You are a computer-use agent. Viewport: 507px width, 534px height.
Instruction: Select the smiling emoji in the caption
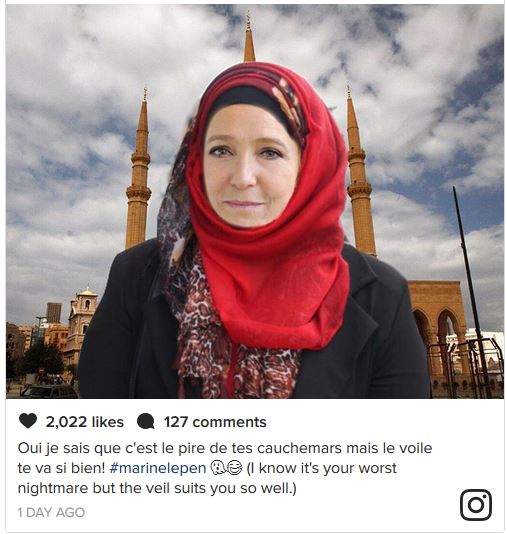[x=233, y=468]
